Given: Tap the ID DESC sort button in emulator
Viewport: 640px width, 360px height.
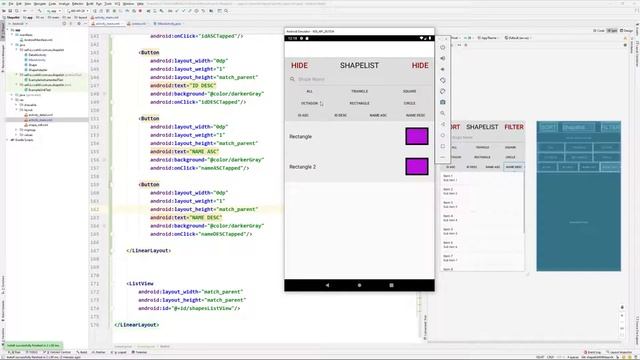Looking at the screenshot, I should [340, 116].
